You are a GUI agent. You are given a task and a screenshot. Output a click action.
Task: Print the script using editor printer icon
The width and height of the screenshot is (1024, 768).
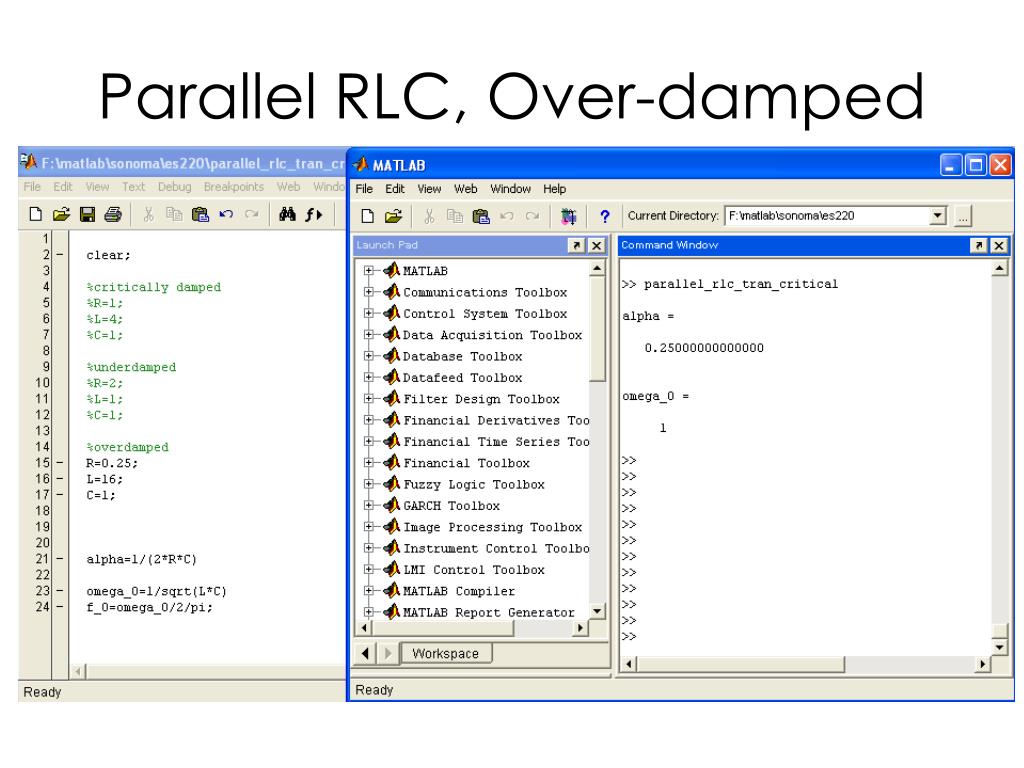point(113,214)
